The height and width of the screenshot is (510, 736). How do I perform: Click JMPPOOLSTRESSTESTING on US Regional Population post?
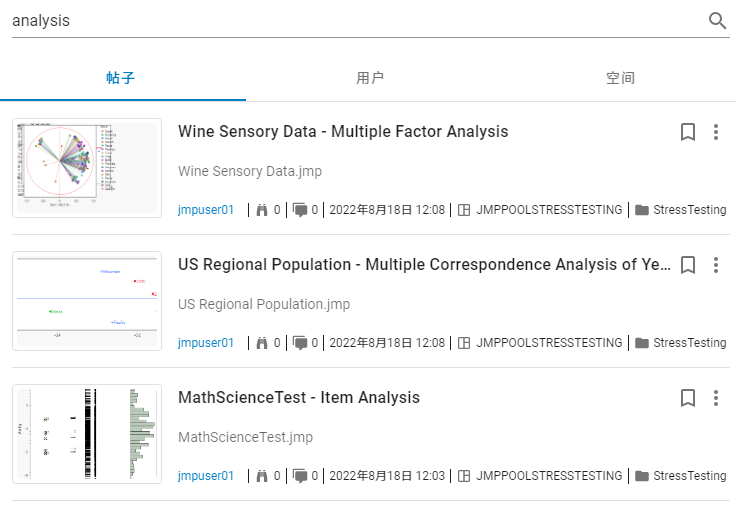tap(549, 343)
